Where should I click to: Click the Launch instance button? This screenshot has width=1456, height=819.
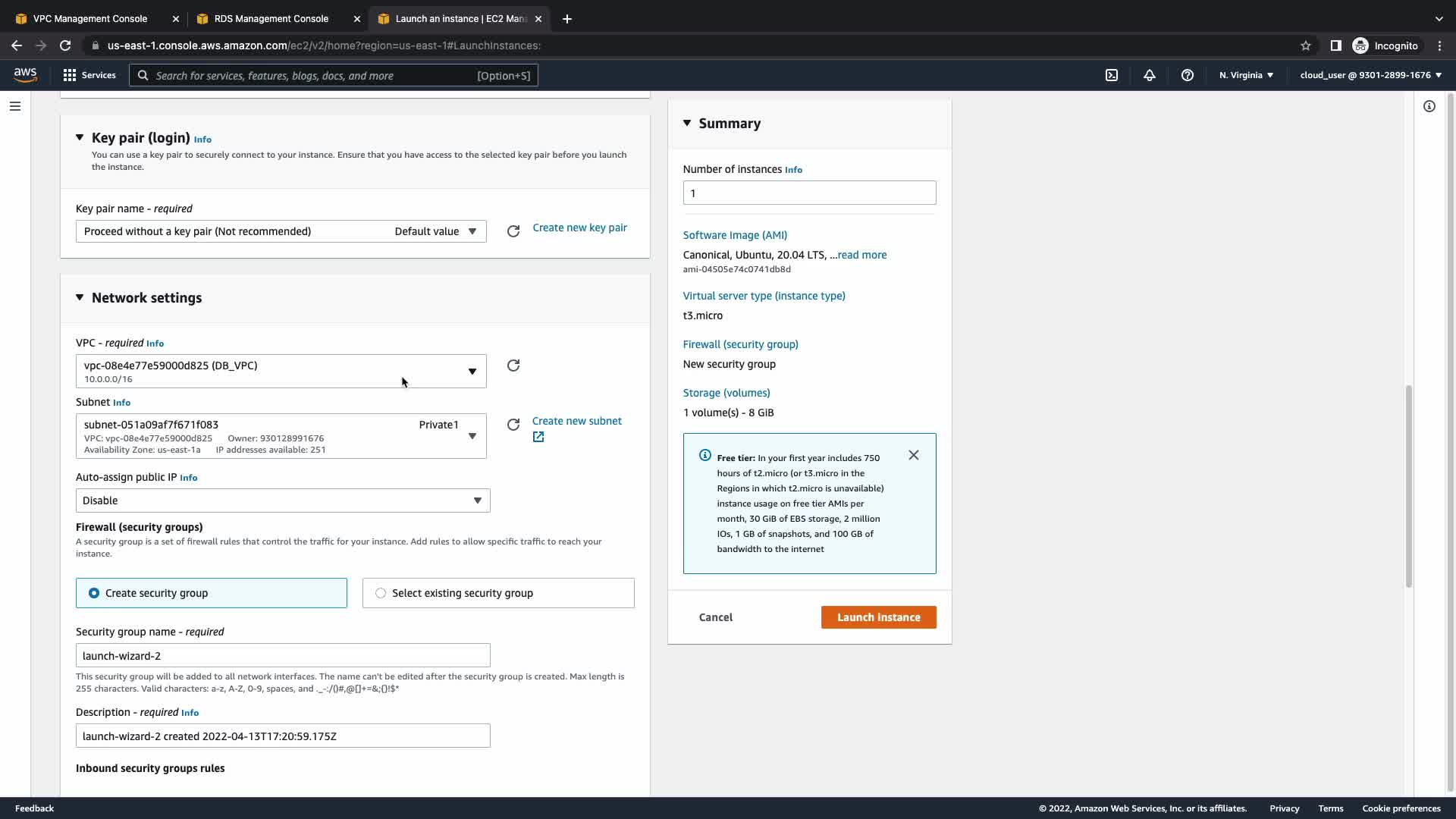(x=878, y=617)
